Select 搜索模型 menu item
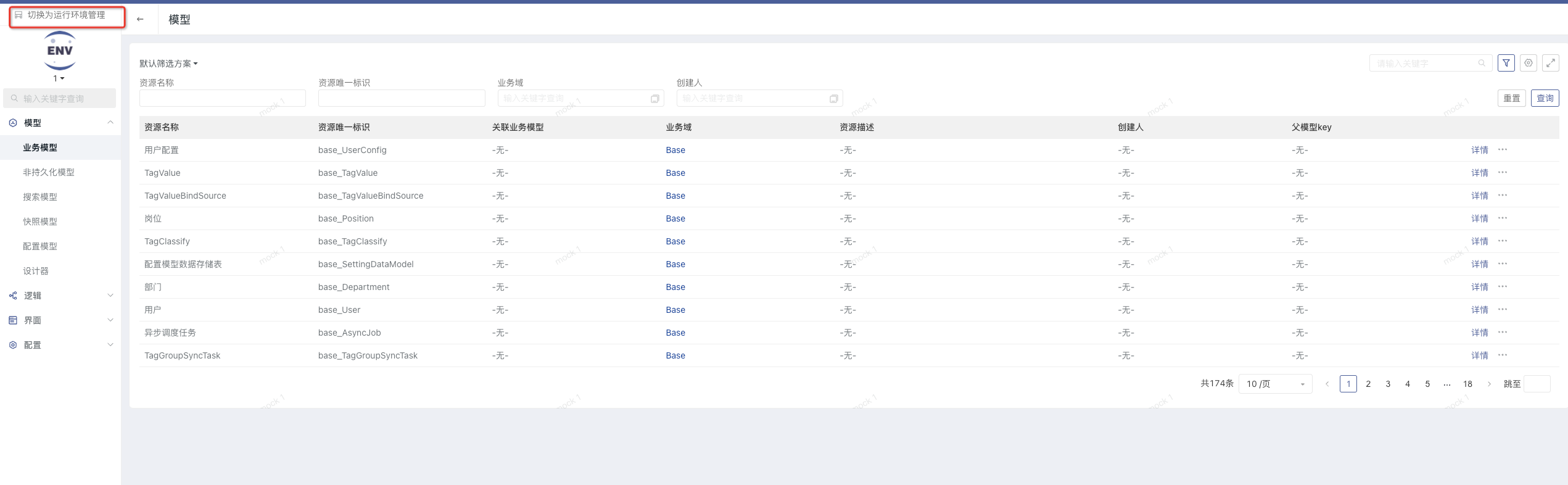1568x485 pixels. pos(60,197)
